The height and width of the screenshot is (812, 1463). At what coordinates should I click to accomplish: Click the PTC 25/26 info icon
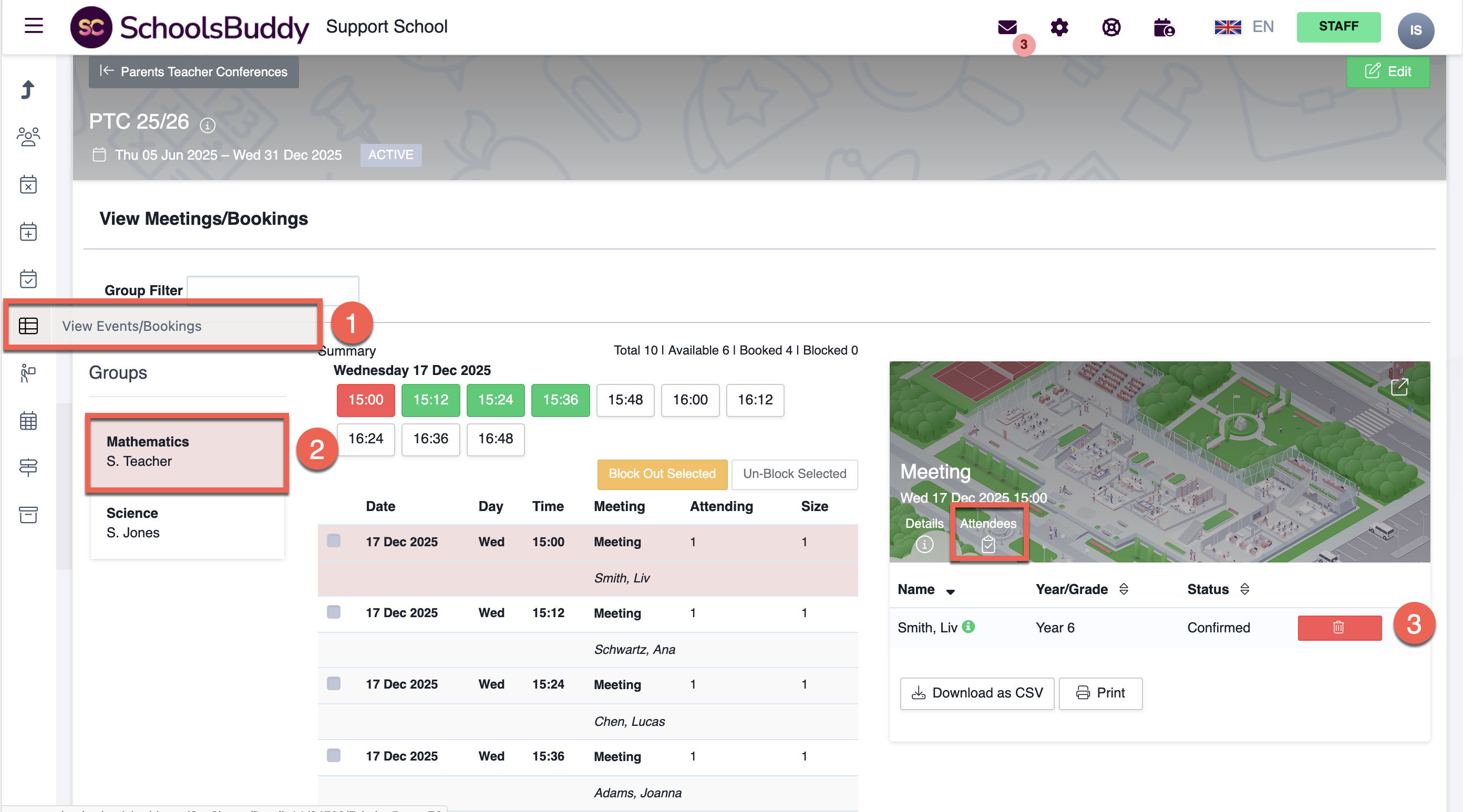coord(207,125)
